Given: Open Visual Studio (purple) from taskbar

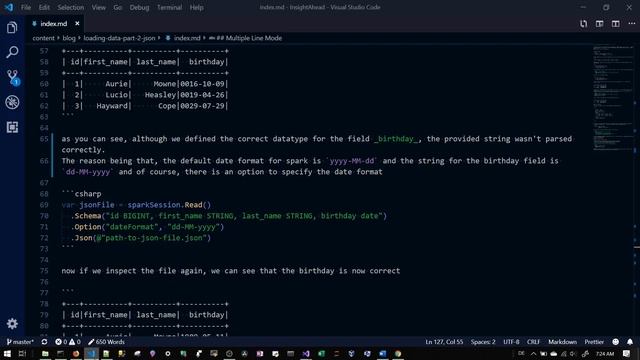Looking at the screenshot, I should [x=306, y=353].
